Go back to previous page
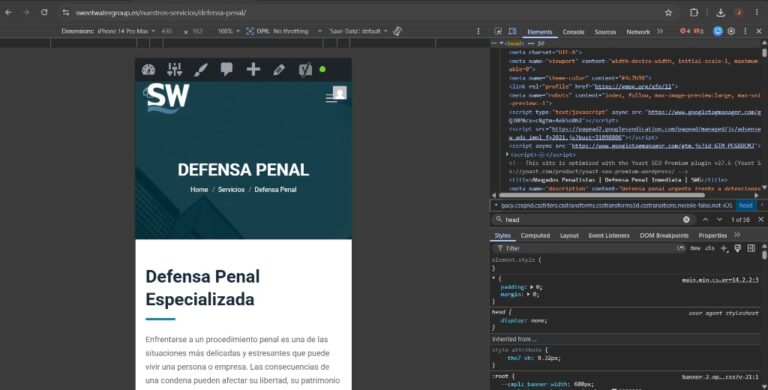The width and height of the screenshot is (768, 390). point(8,13)
